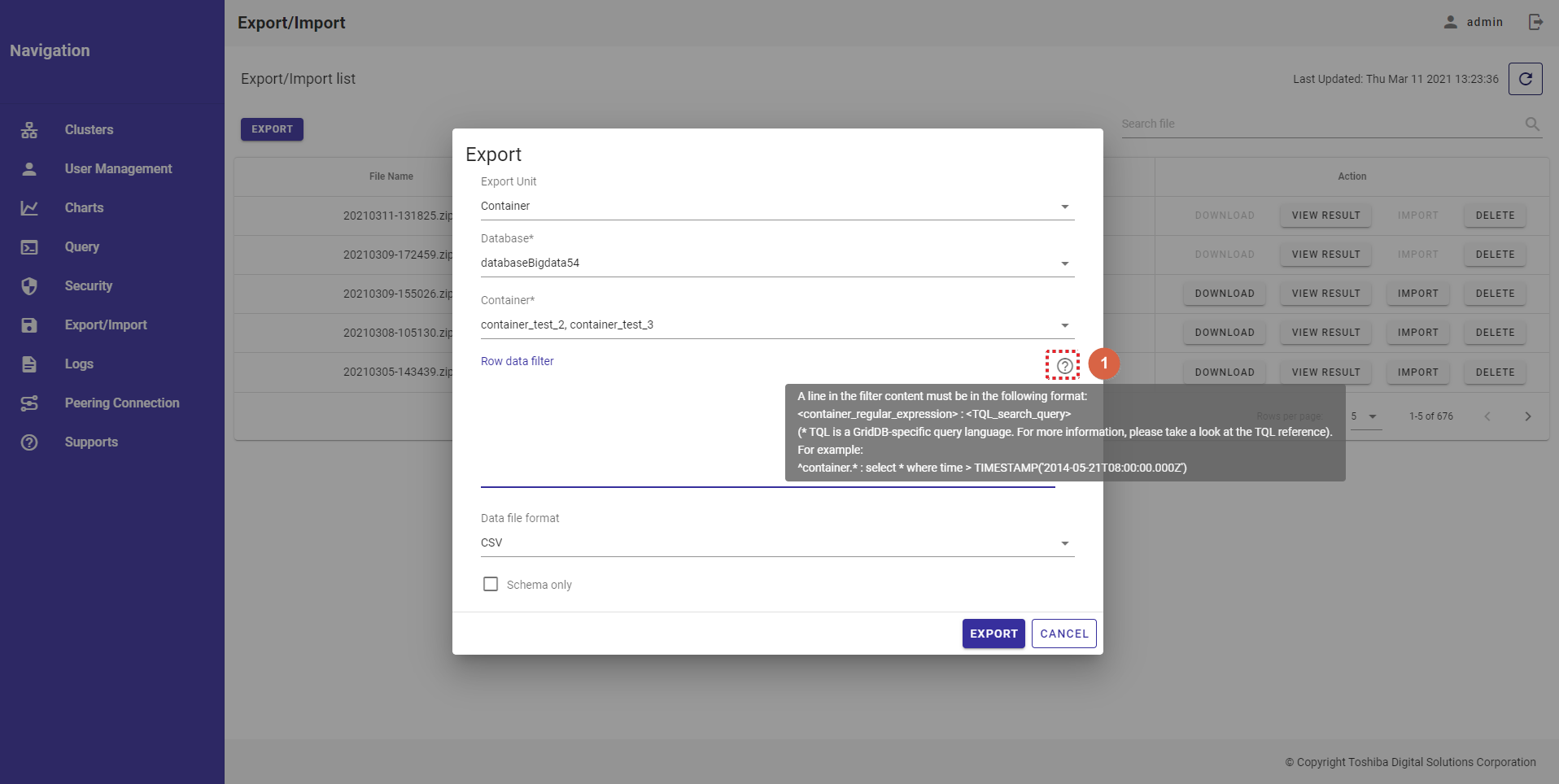Open Clusters in navigation menu
Screen dimensions: 1559x784
click(x=89, y=130)
